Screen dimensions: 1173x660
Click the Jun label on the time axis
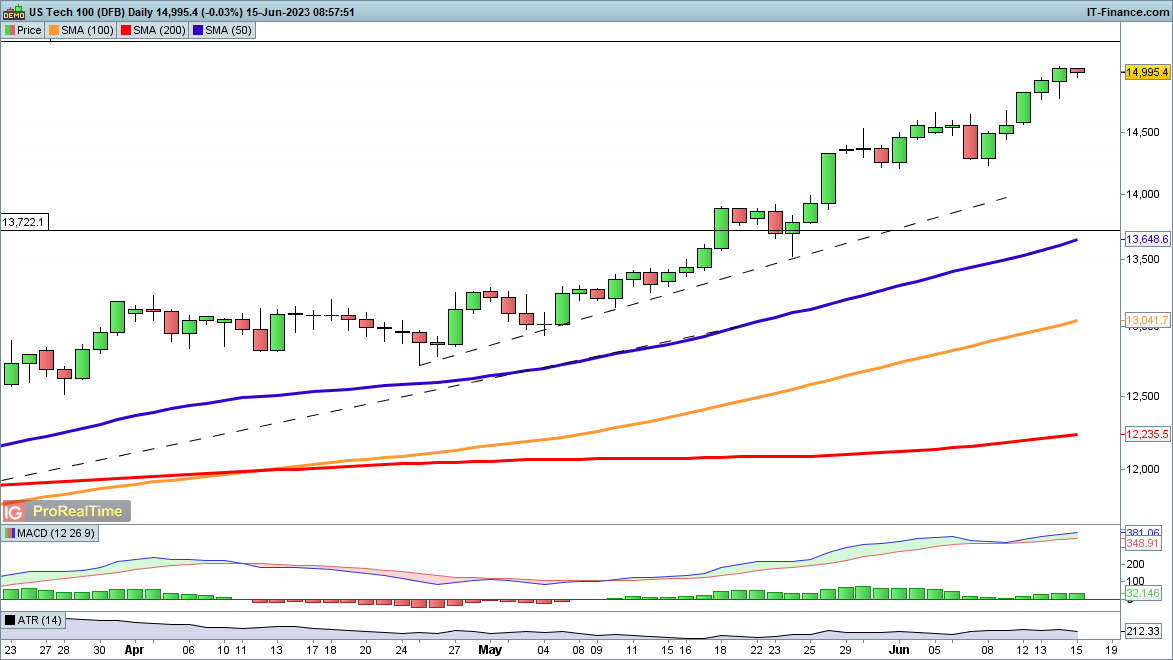coord(898,650)
